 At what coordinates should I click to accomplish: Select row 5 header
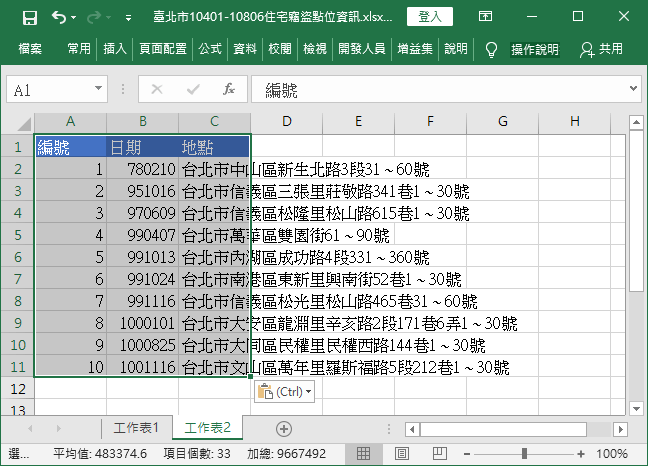pyautogui.click(x=17, y=235)
